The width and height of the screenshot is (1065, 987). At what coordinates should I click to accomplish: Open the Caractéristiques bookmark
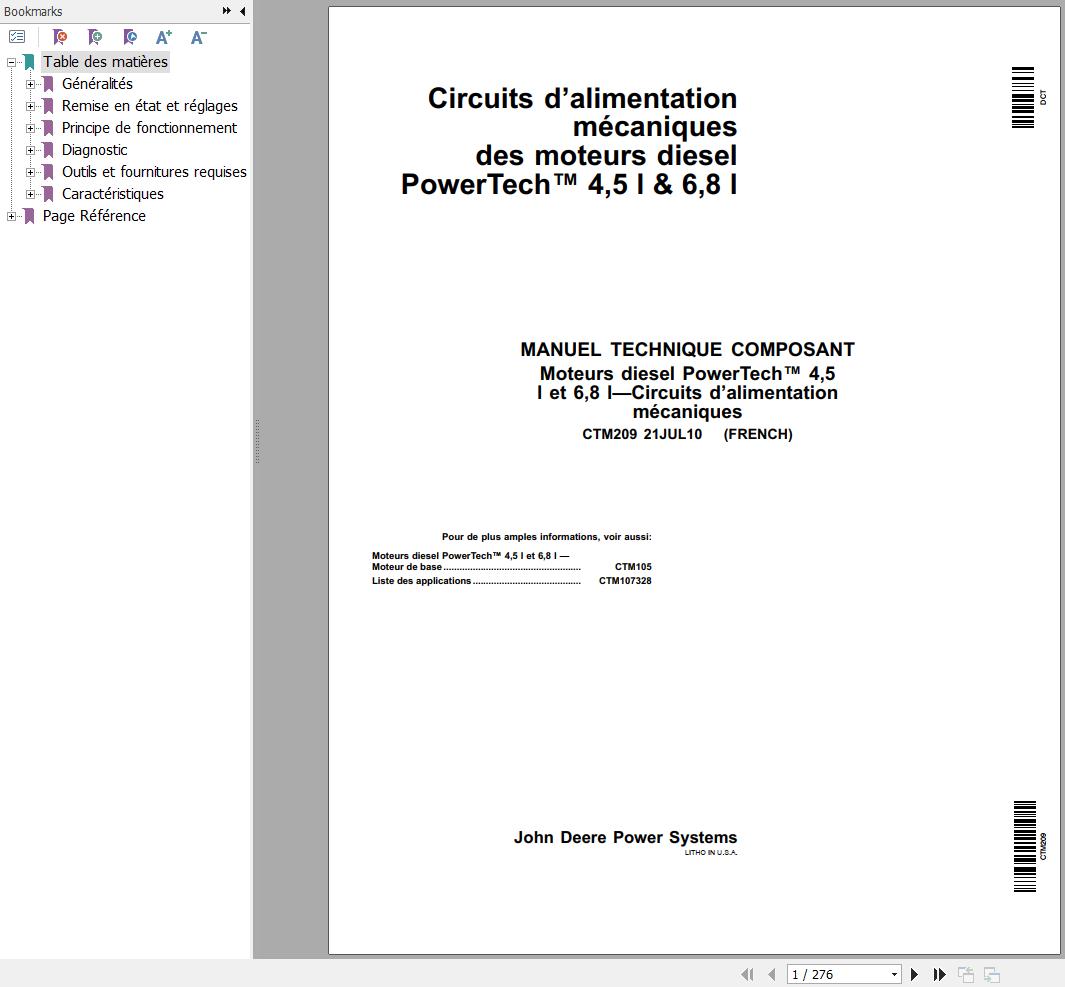point(113,194)
